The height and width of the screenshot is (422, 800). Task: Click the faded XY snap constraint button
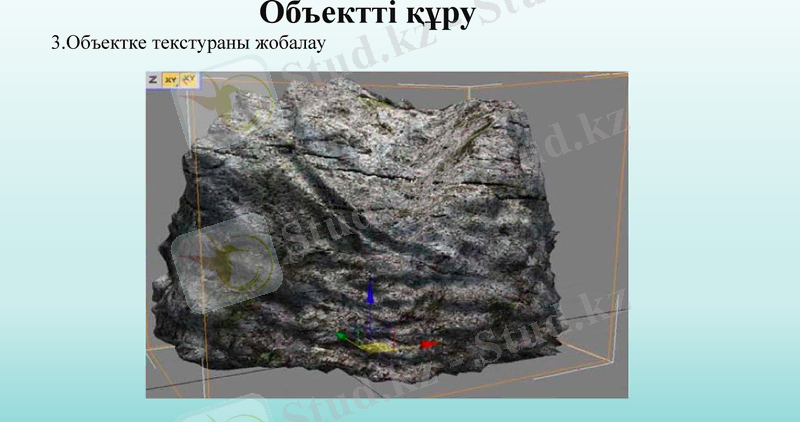189,80
